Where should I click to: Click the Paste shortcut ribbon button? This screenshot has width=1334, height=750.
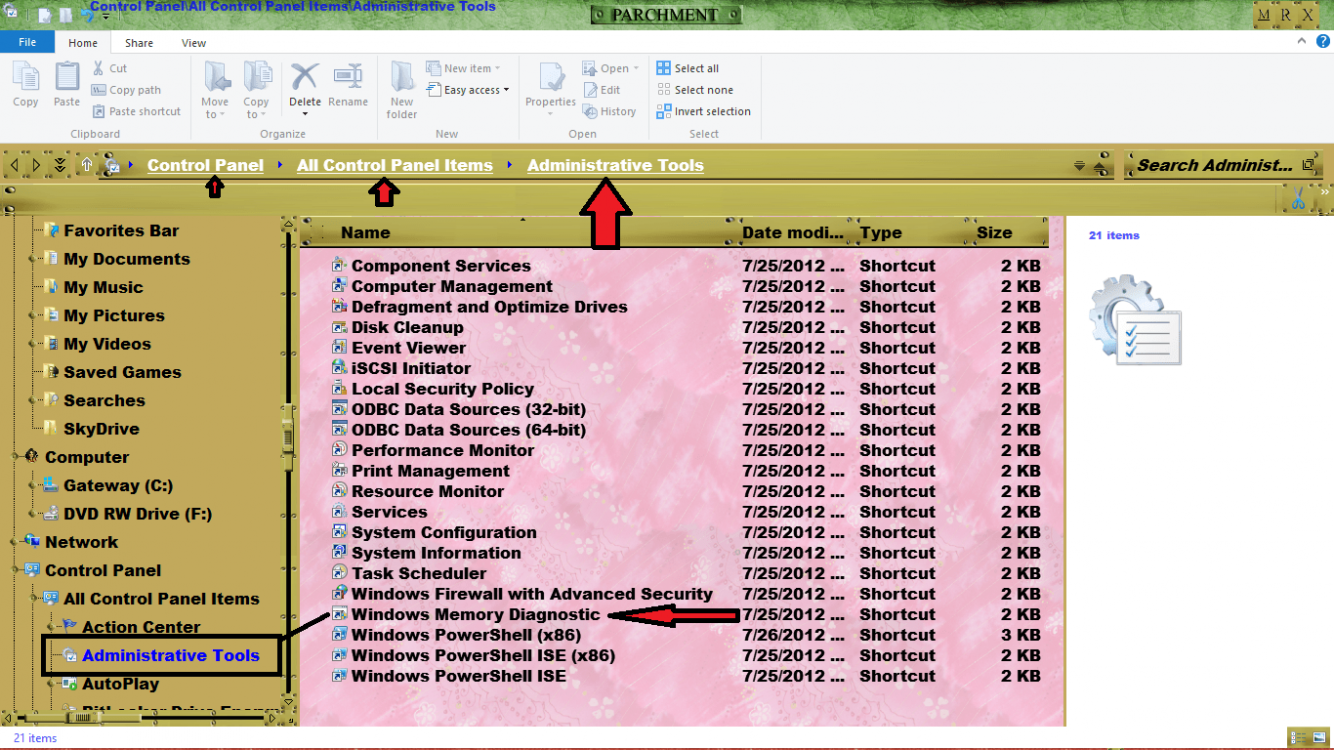(x=136, y=112)
